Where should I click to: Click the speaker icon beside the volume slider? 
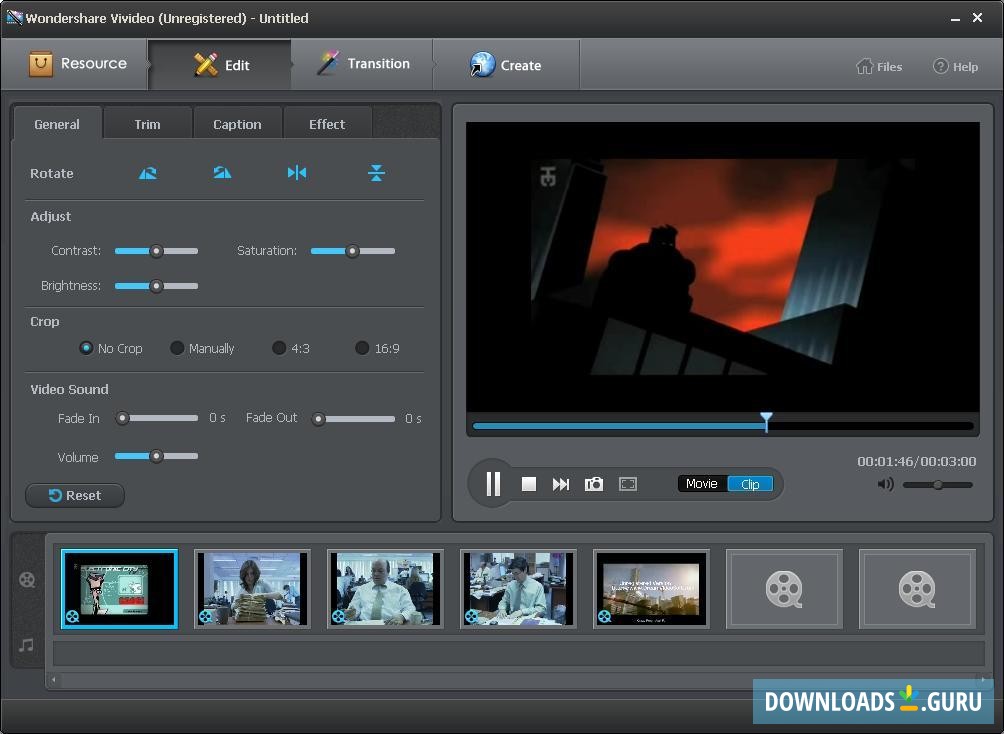(885, 484)
